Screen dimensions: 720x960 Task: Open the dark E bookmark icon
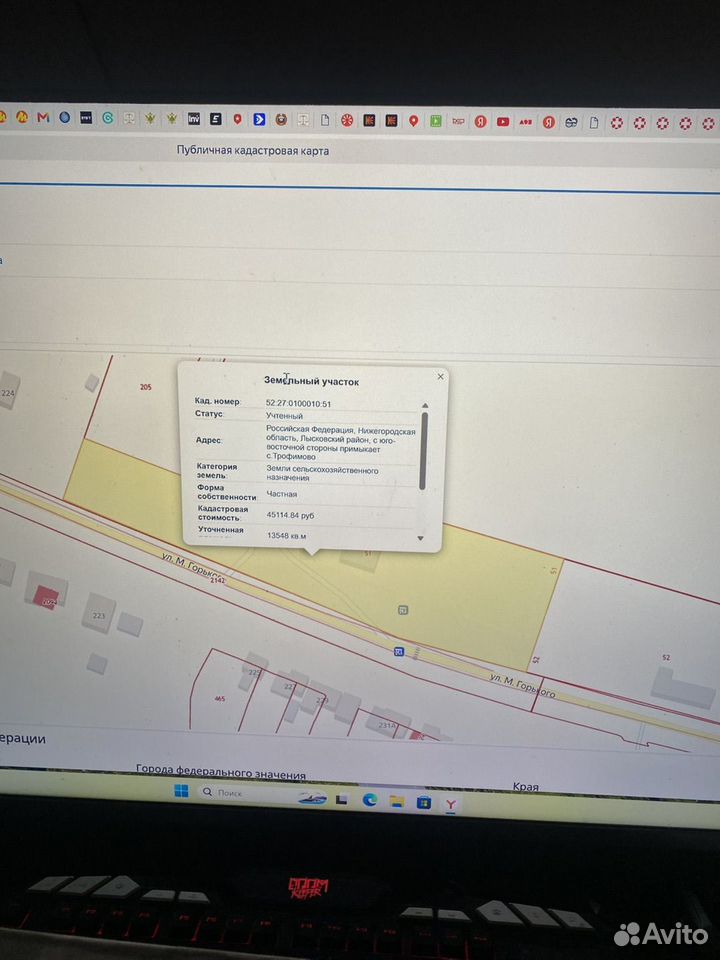point(216,119)
